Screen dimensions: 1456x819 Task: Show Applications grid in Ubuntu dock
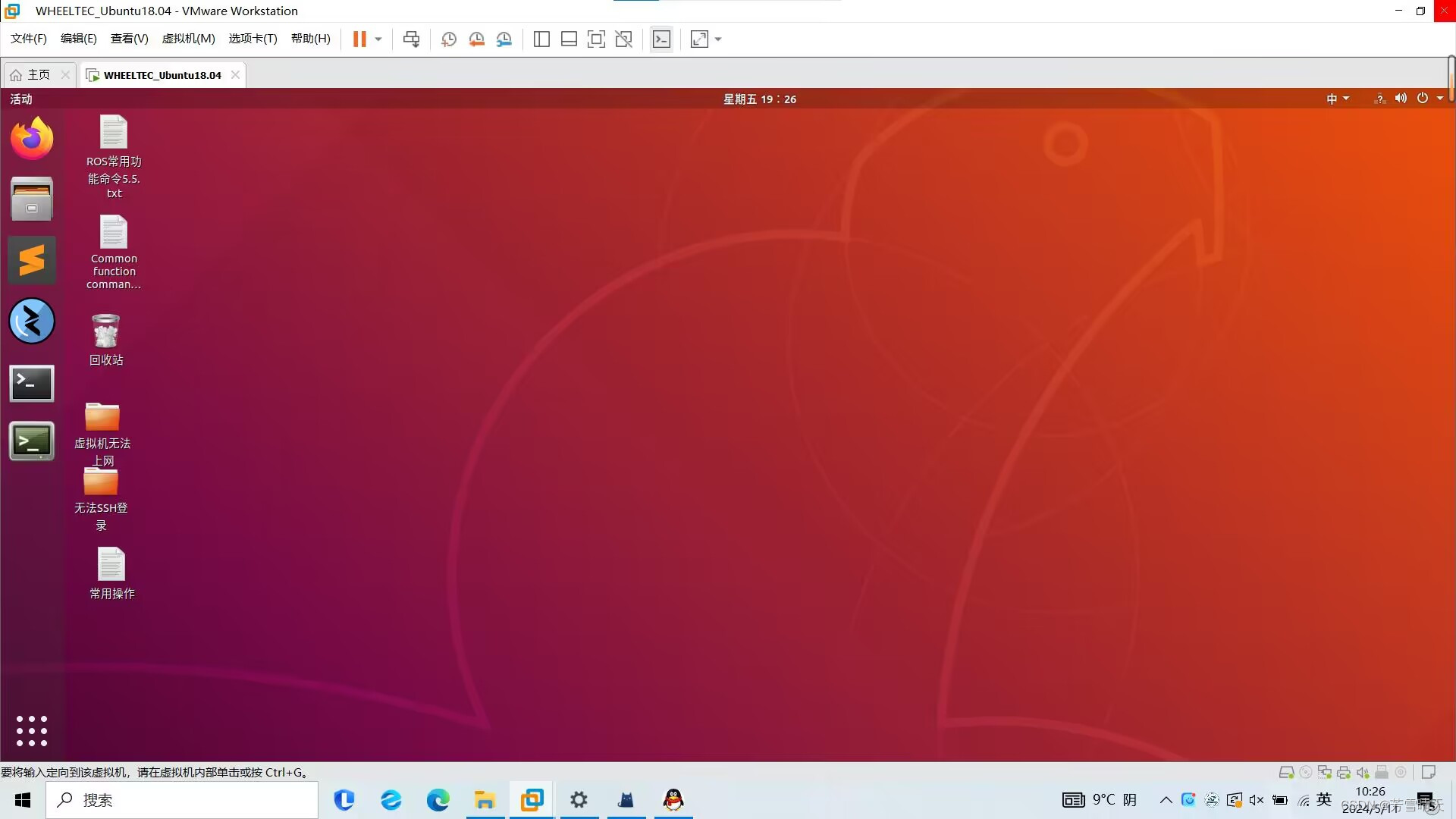coord(32,731)
